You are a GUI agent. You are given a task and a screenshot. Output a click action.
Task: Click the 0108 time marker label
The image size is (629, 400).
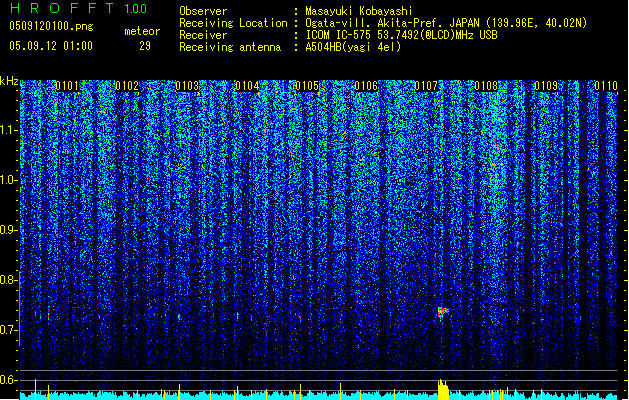point(486,86)
